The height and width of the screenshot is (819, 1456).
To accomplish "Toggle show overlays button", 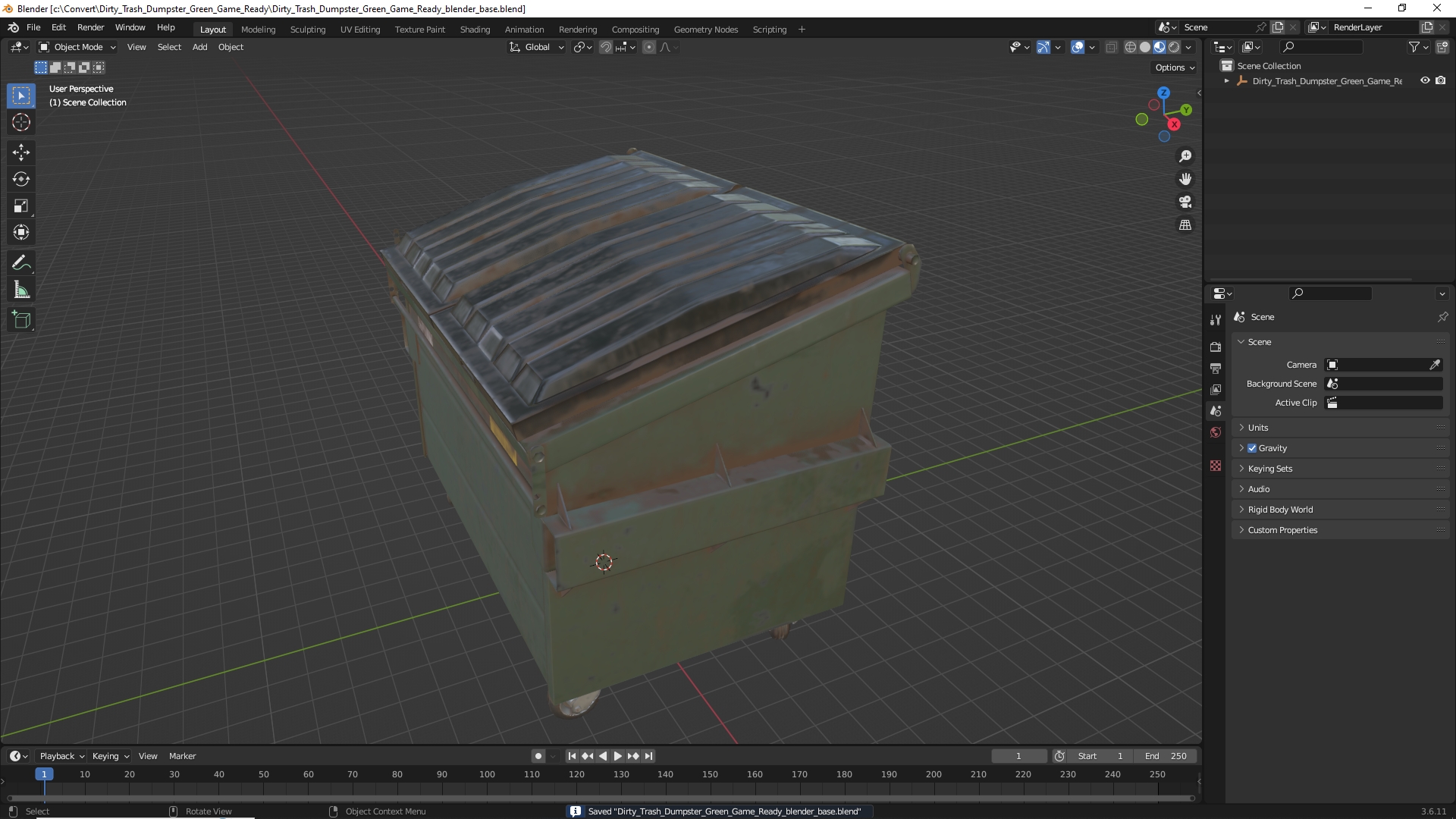I will pyautogui.click(x=1078, y=47).
